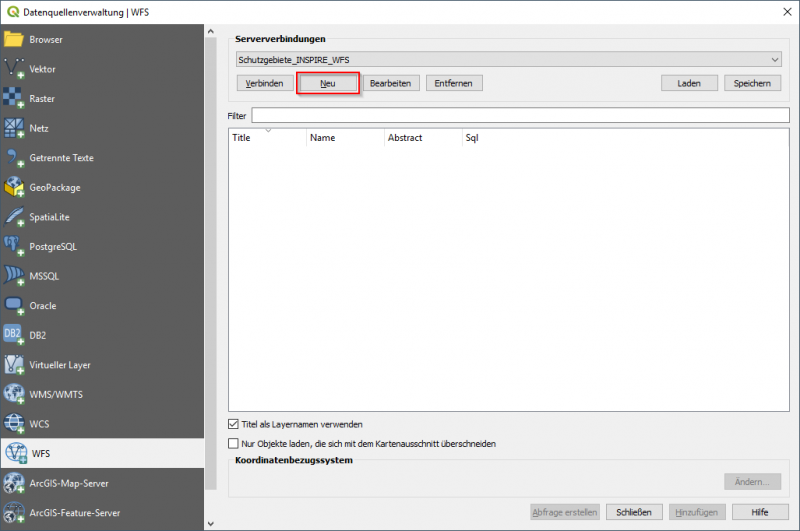Open the DB2 icon
The width and height of the screenshot is (800, 531).
14,335
